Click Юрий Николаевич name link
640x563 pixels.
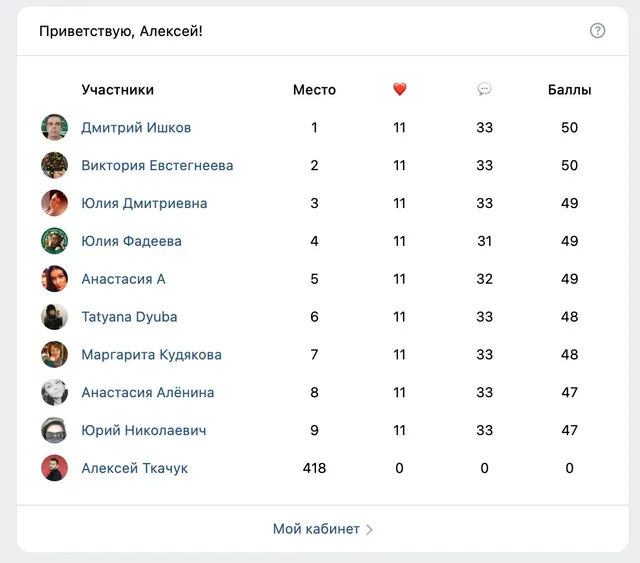pyautogui.click(x=144, y=430)
